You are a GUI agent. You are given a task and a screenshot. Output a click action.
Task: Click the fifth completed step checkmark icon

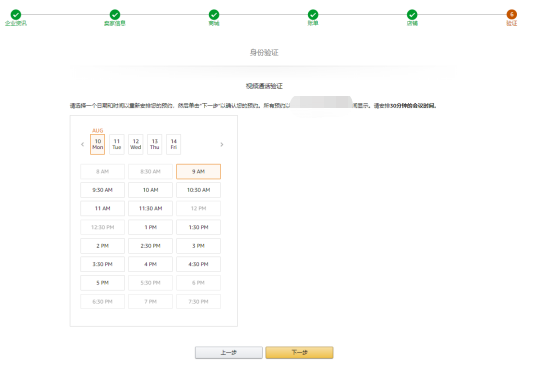[412, 14]
